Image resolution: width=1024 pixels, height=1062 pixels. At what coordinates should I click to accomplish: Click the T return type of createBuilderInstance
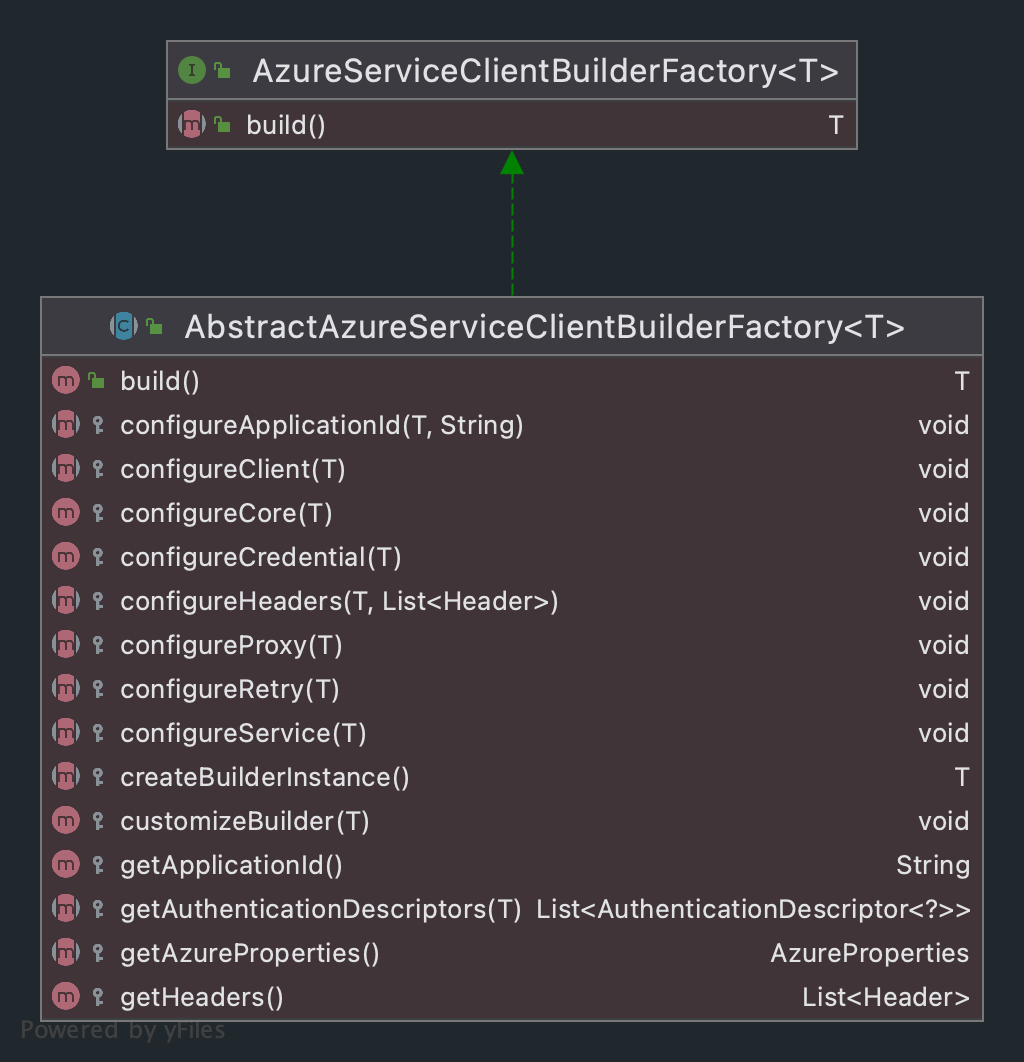click(x=962, y=778)
